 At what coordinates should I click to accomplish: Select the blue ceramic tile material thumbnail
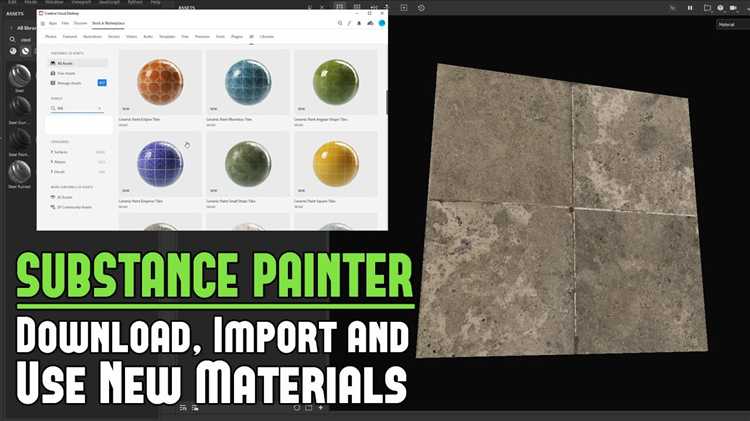pyautogui.click(x=248, y=82)
